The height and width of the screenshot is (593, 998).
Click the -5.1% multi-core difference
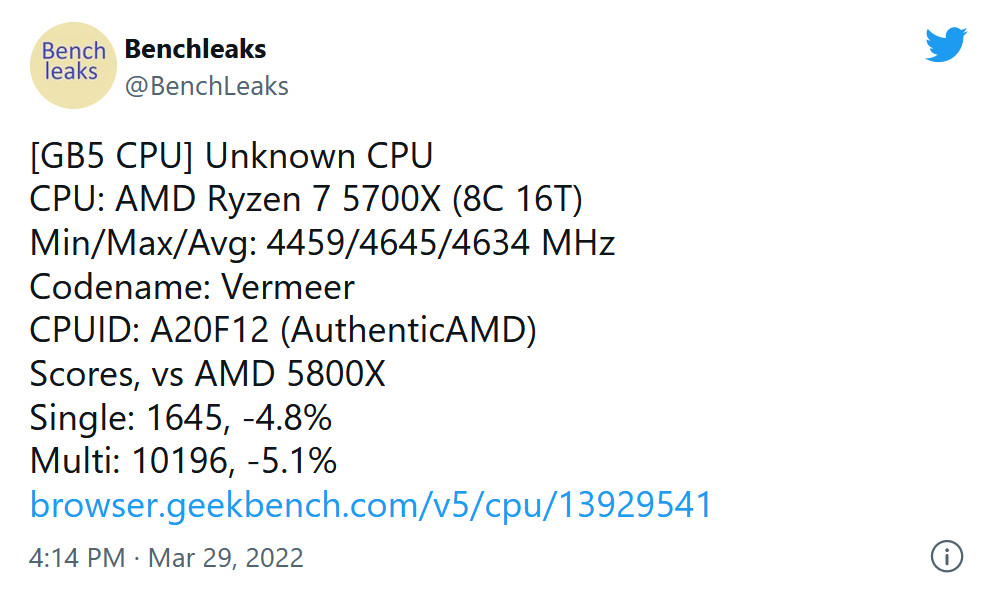[x=291, y=461]
